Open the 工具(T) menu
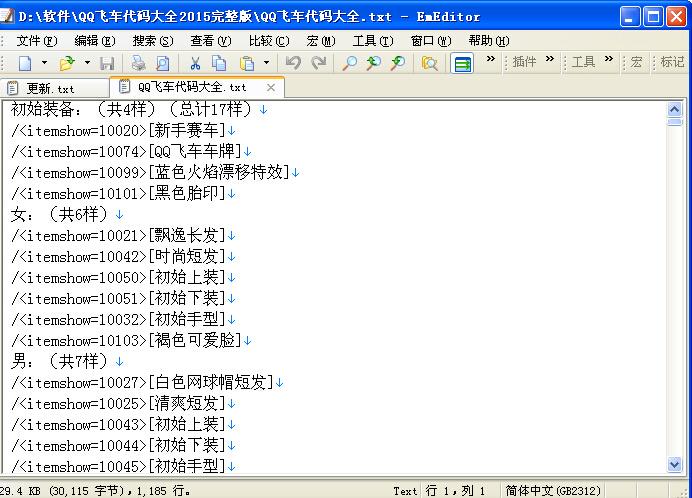Image resolution: width=692 pixels, height=498 pixels. 373,41
